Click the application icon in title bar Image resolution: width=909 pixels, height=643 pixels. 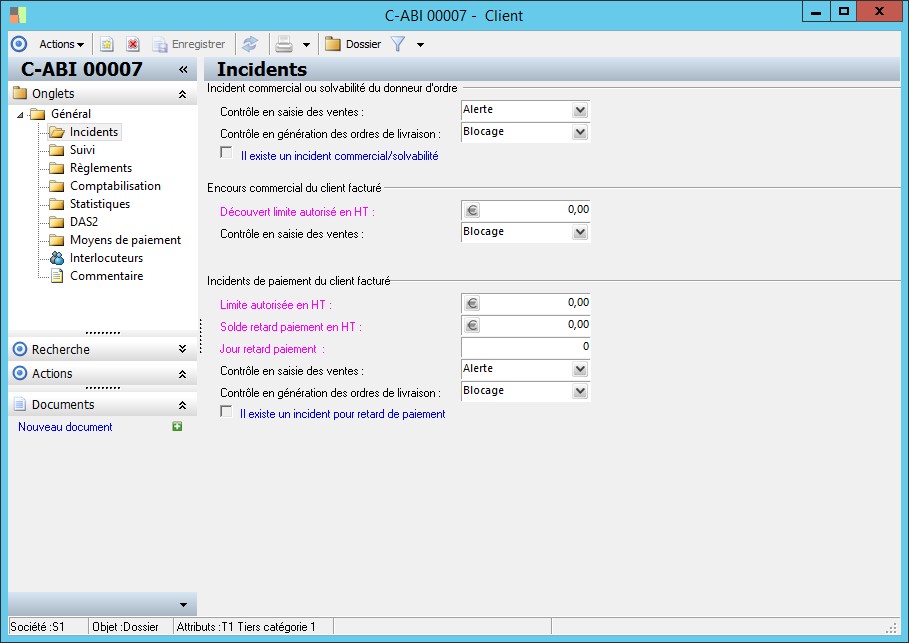tap(18, 14)
